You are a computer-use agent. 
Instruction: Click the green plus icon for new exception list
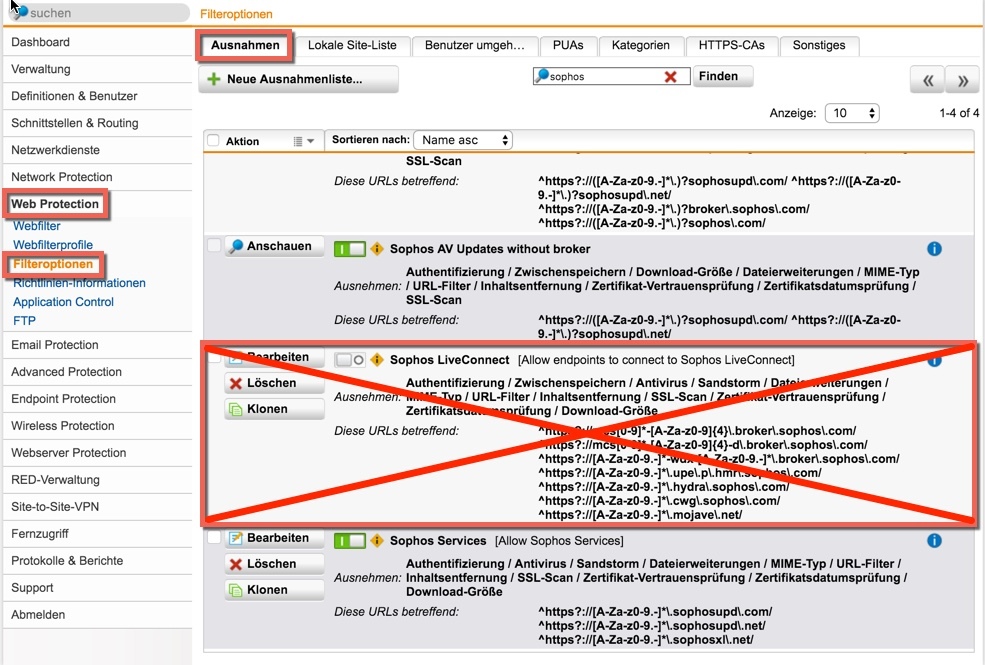(x=214, y=79)
